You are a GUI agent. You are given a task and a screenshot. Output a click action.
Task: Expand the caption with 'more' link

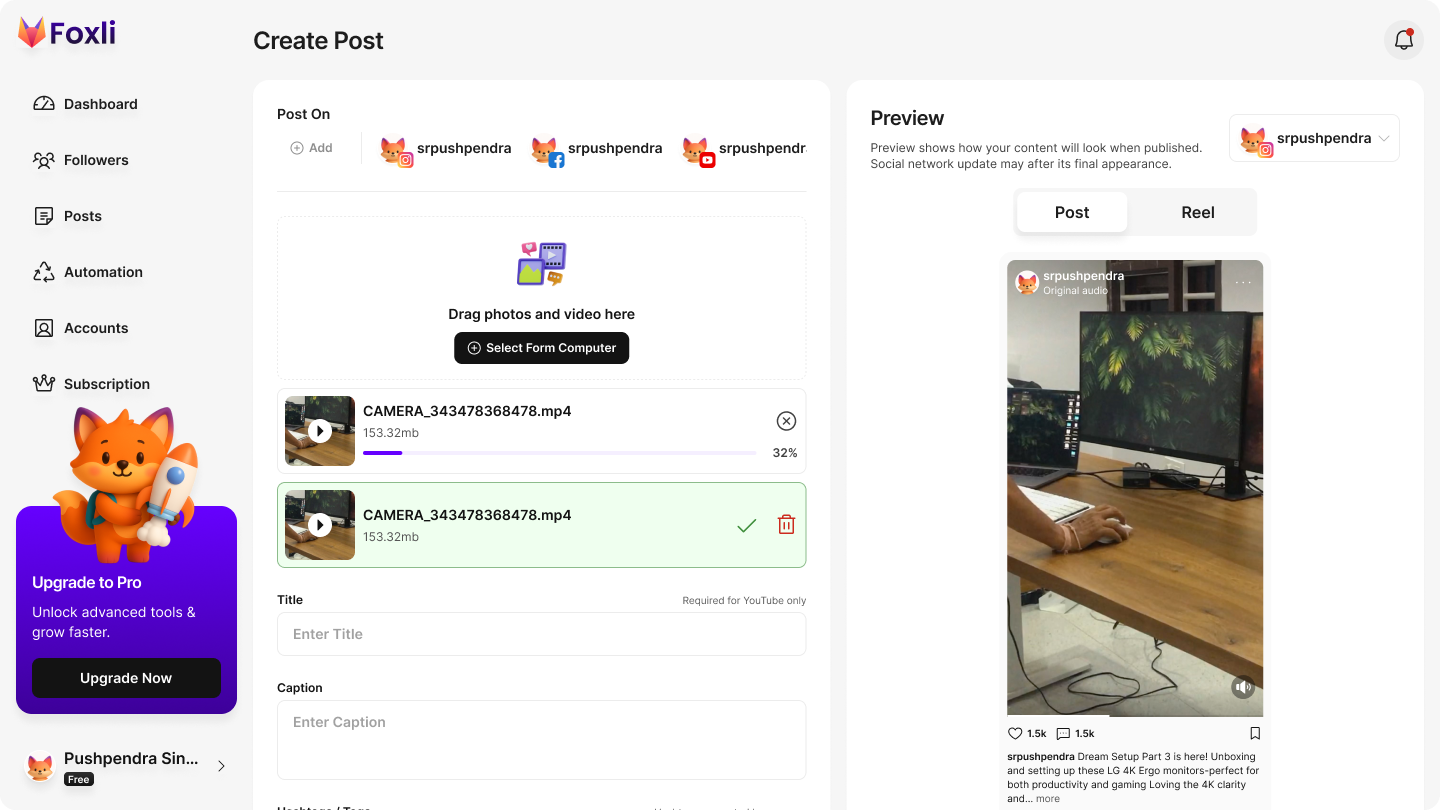[x=1047, y=799]
